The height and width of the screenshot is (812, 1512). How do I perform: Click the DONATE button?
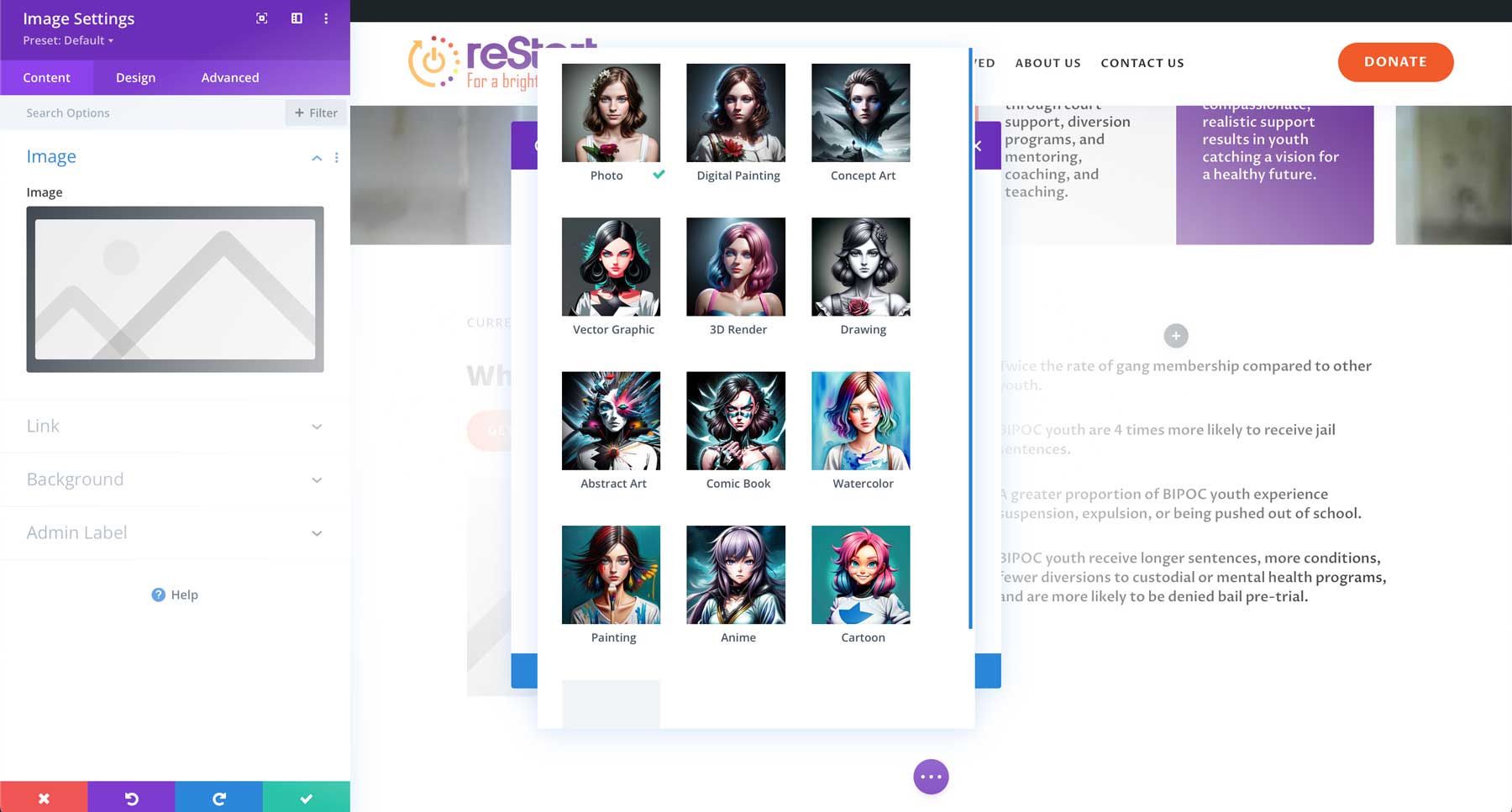1395,61
